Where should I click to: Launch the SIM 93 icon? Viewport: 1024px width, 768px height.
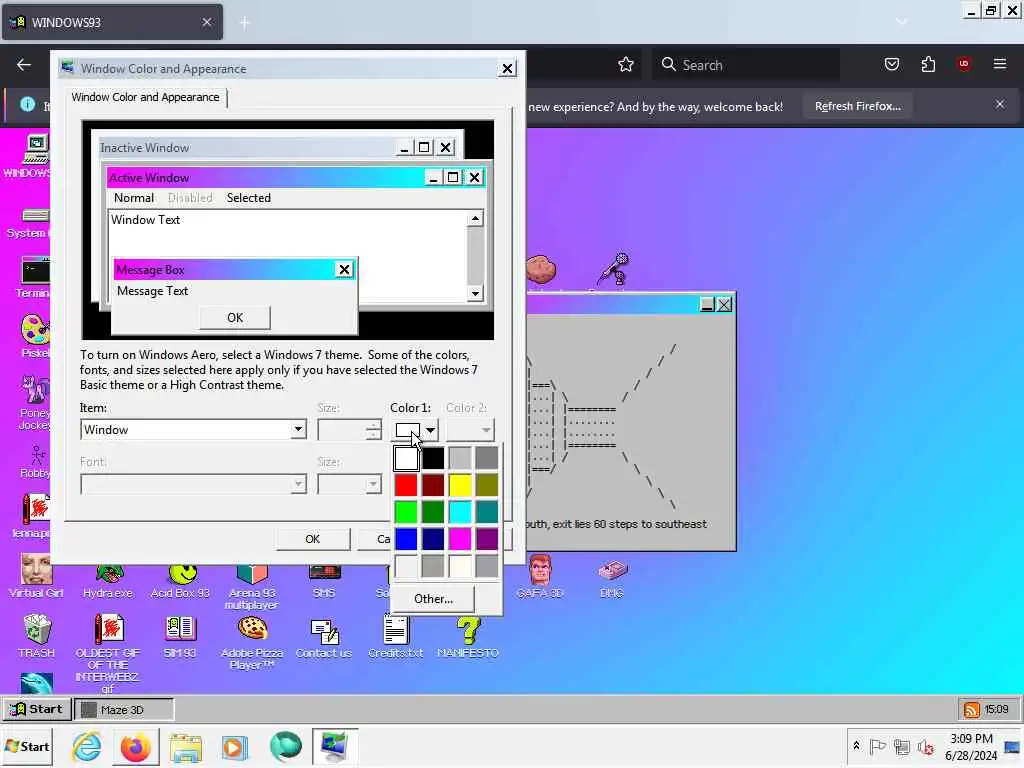click(x=180, y=636)
